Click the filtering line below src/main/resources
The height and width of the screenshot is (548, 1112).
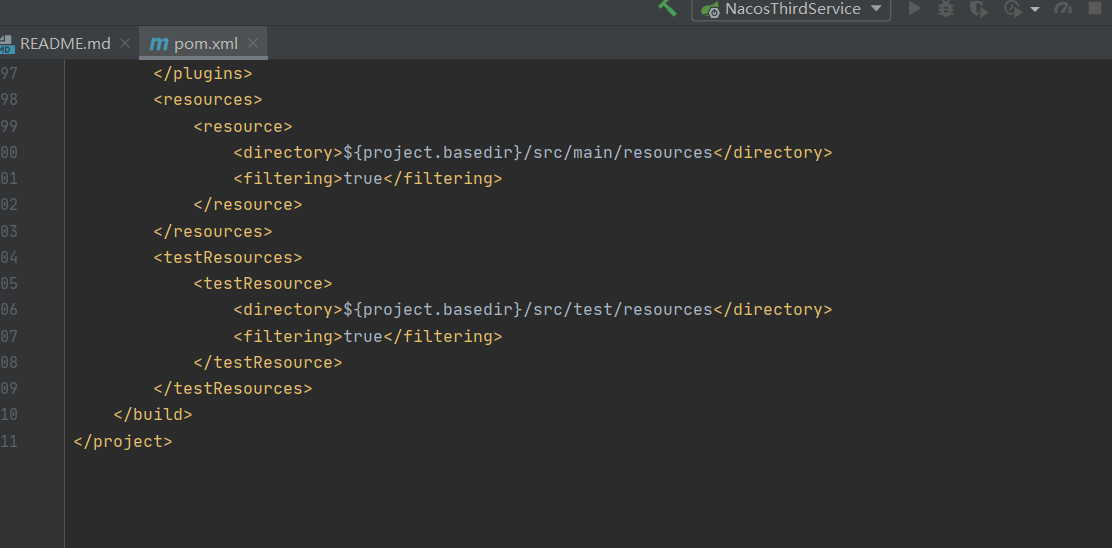coord(368,179)
